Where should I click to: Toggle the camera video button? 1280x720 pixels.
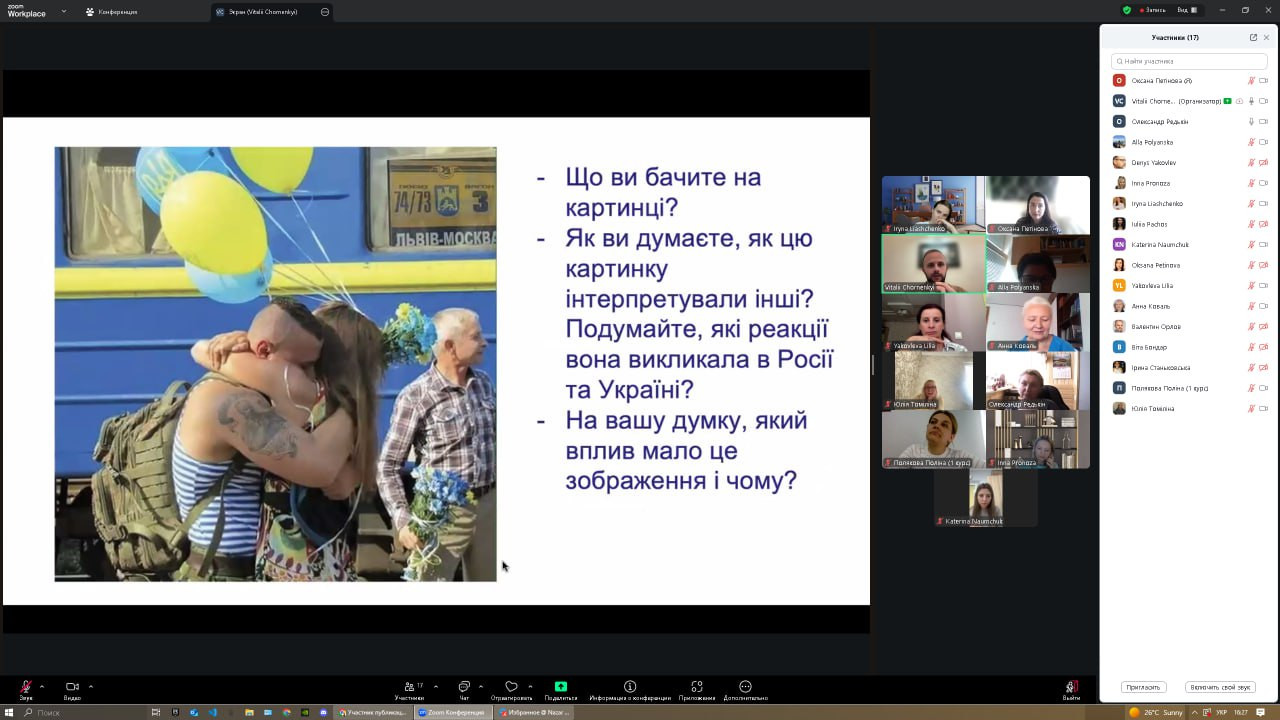pos(72,687)
